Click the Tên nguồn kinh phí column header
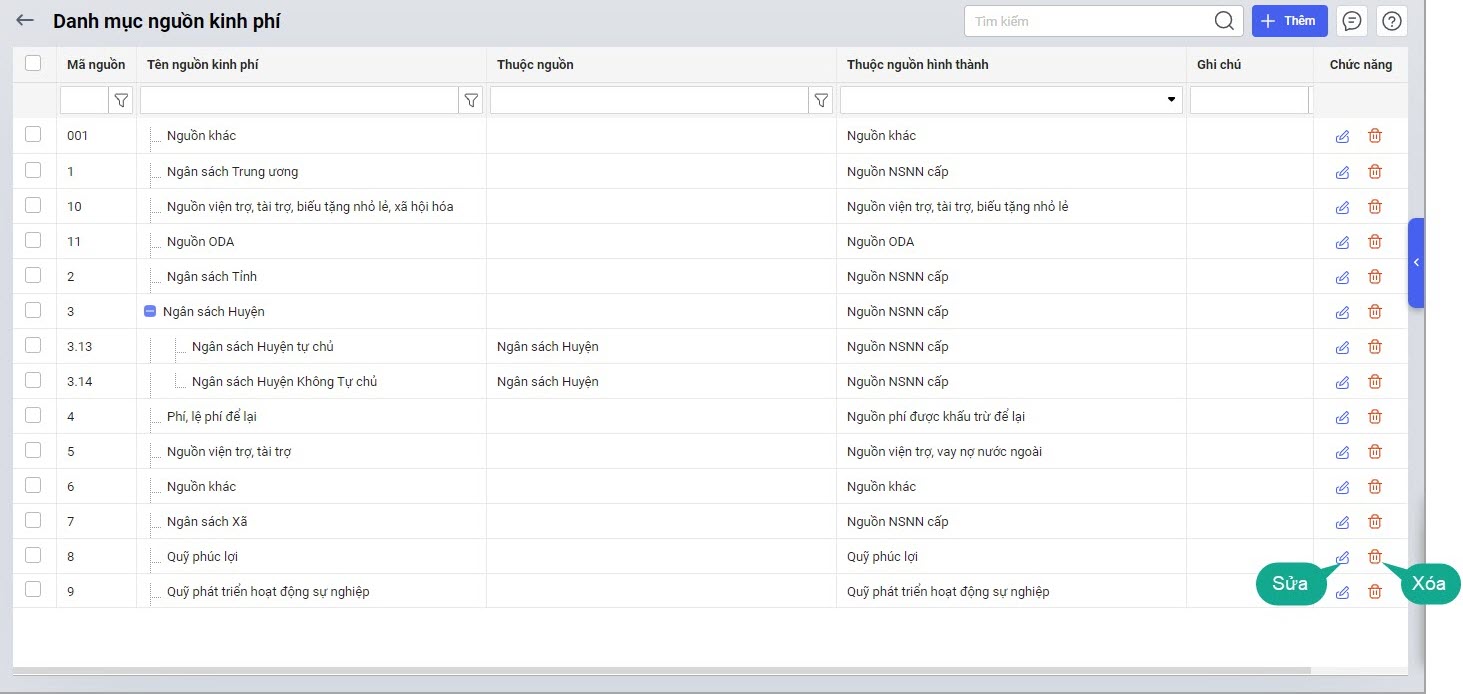 coord(203,65)
